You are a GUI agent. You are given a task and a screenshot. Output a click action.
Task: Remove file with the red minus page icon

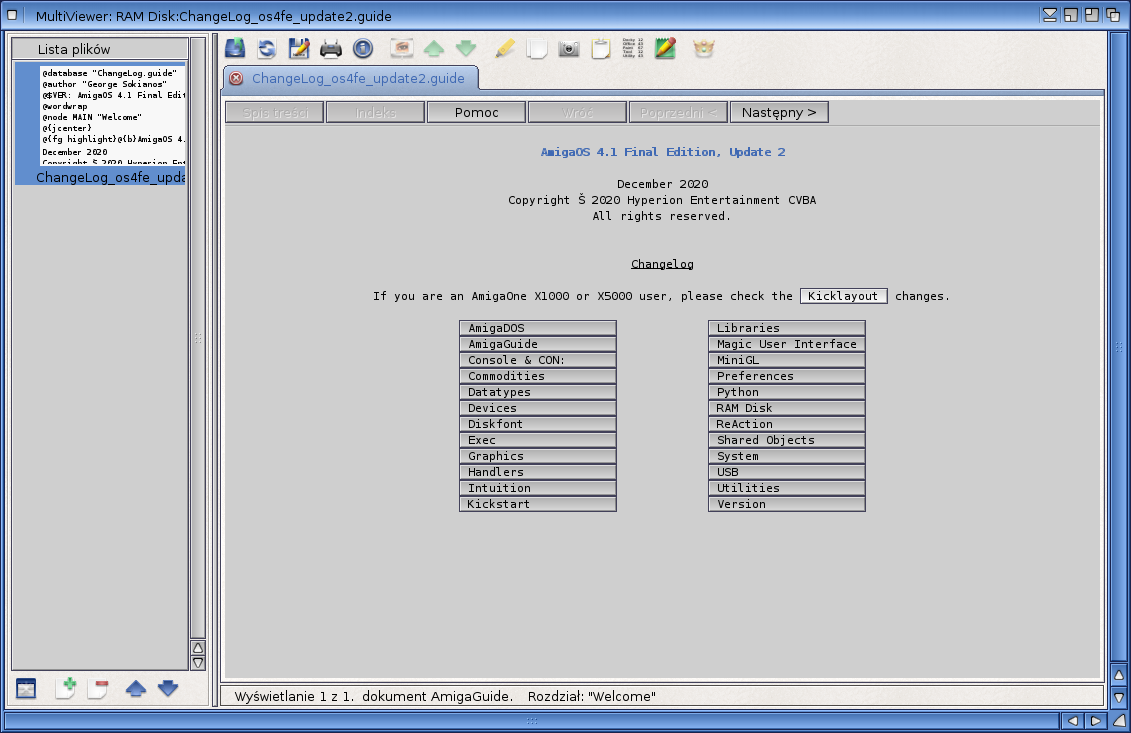(x=97, y=688)
